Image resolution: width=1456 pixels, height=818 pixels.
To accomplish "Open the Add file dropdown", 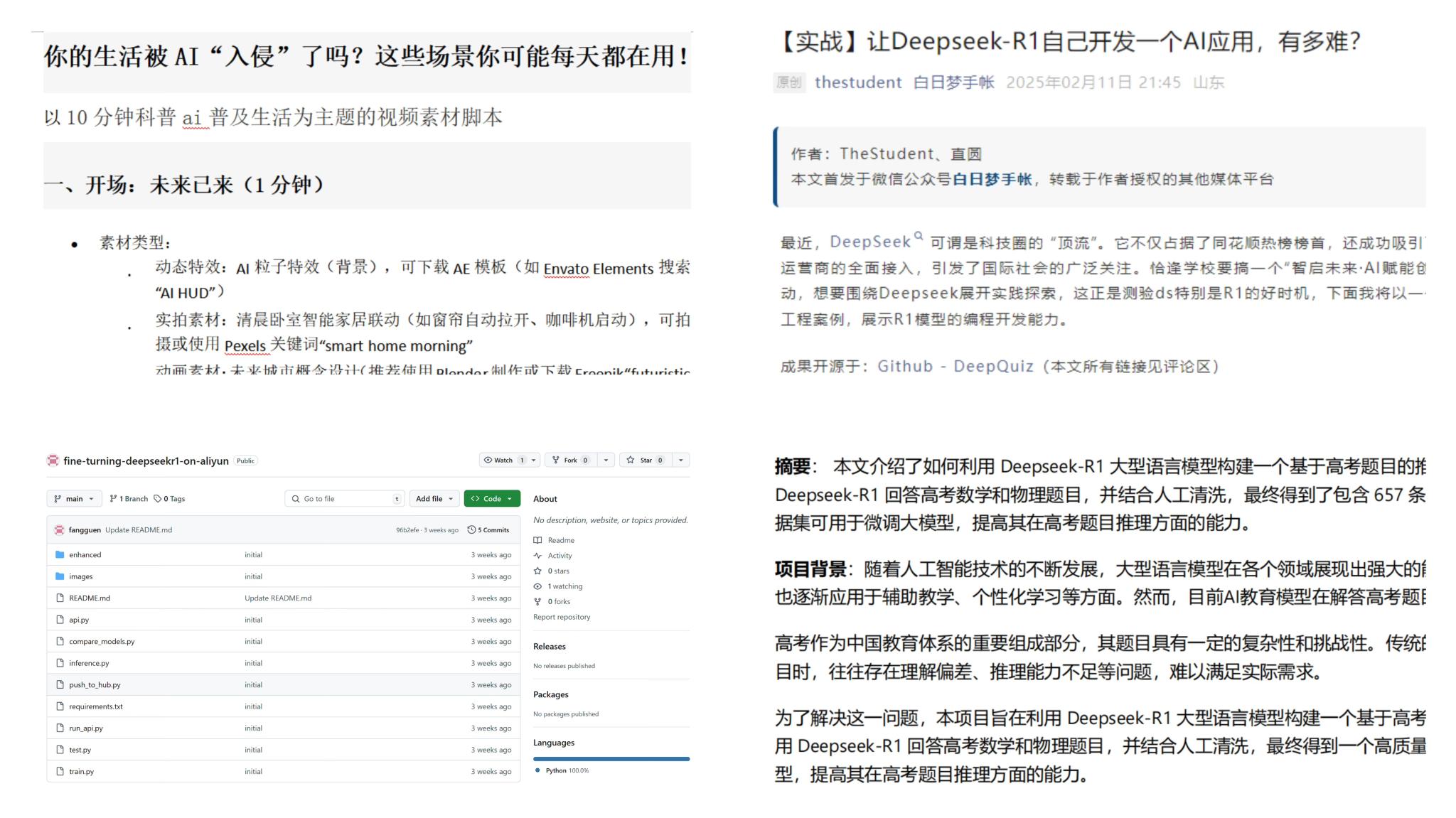I will (x=434, y=499).
